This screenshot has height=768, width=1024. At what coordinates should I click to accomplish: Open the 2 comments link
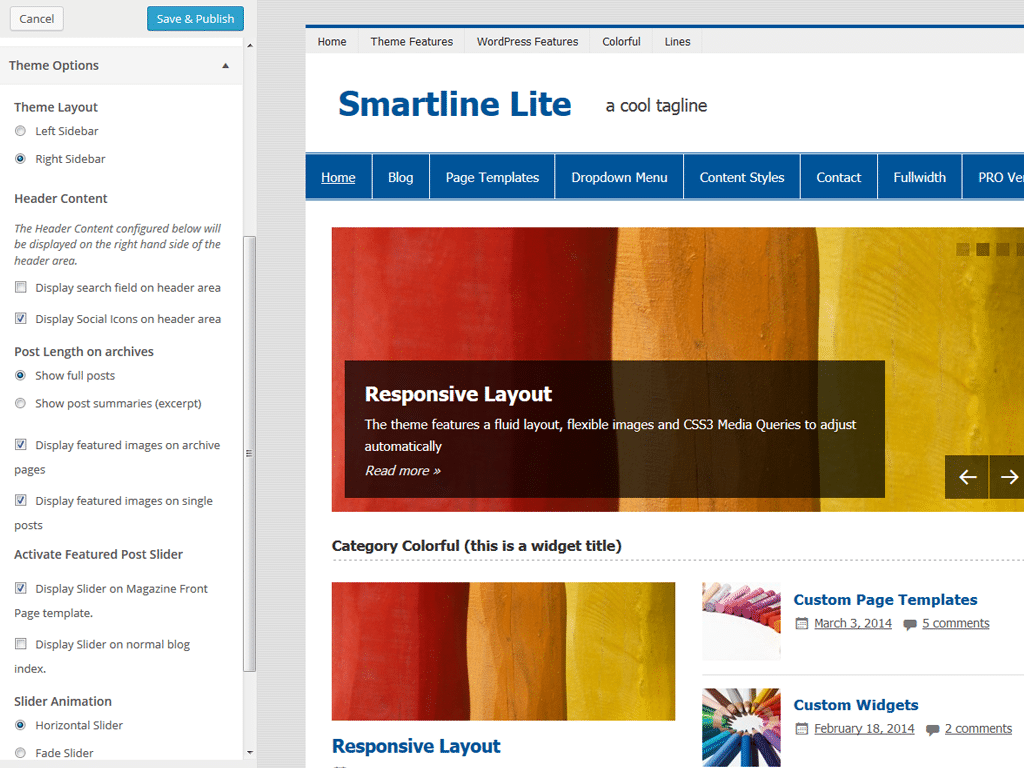[978, 728]
